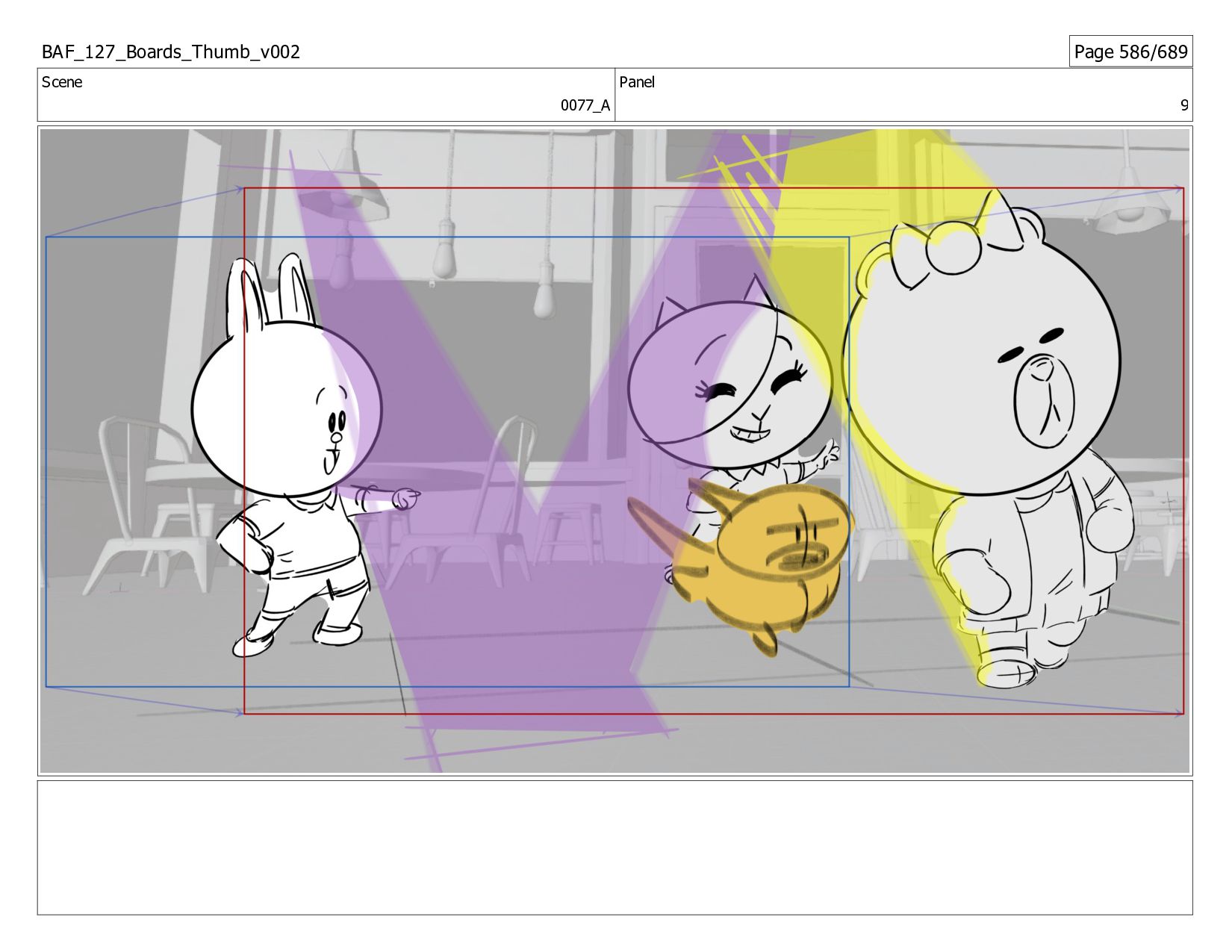The image size is (1232, 952).
Task: Click the document title BAF_127_Boards_Thumb_v002
Action: (171, 52)
